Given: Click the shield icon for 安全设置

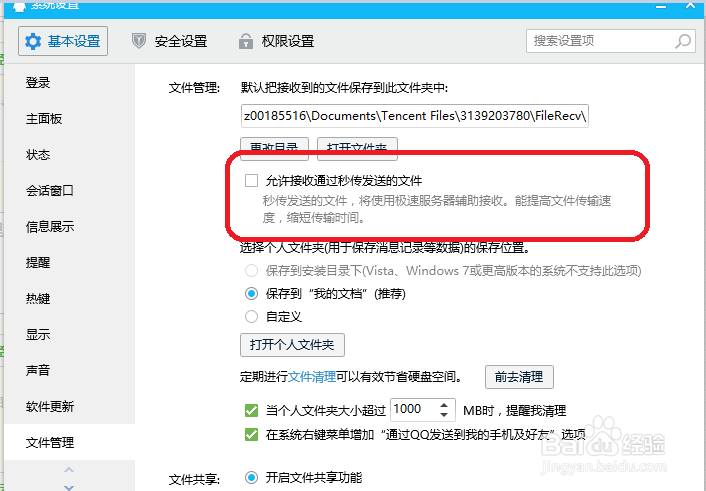Looking at the screenshot, I should [x=139, y=41].
